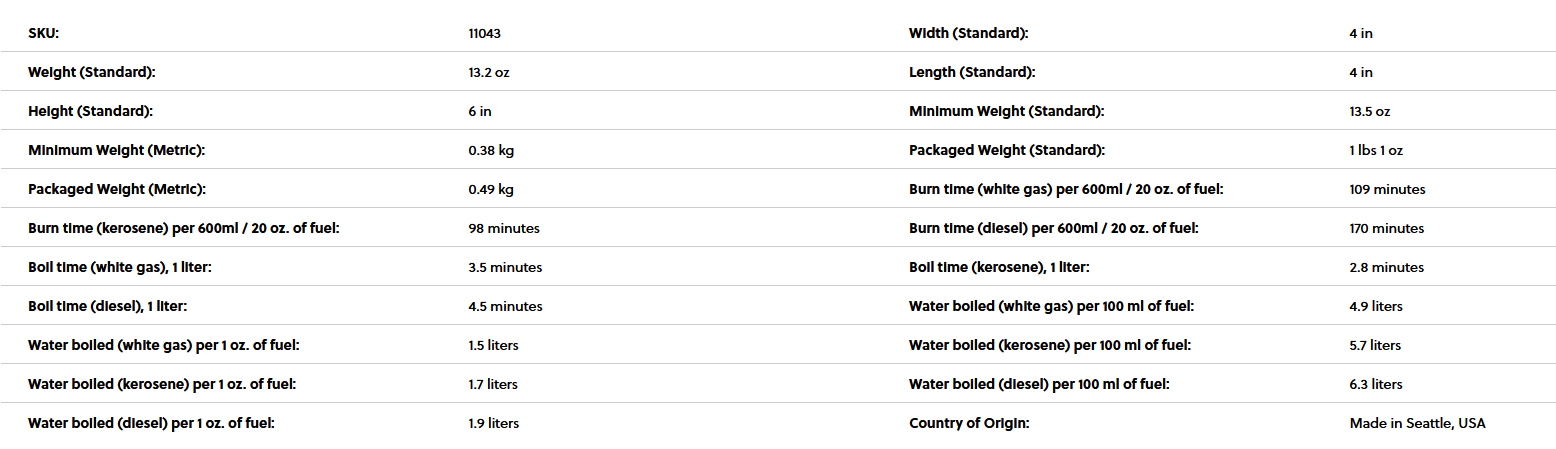The image size is (1556, 449).
Task: Click the Height (Standard) label
Action: click(90, 111)
